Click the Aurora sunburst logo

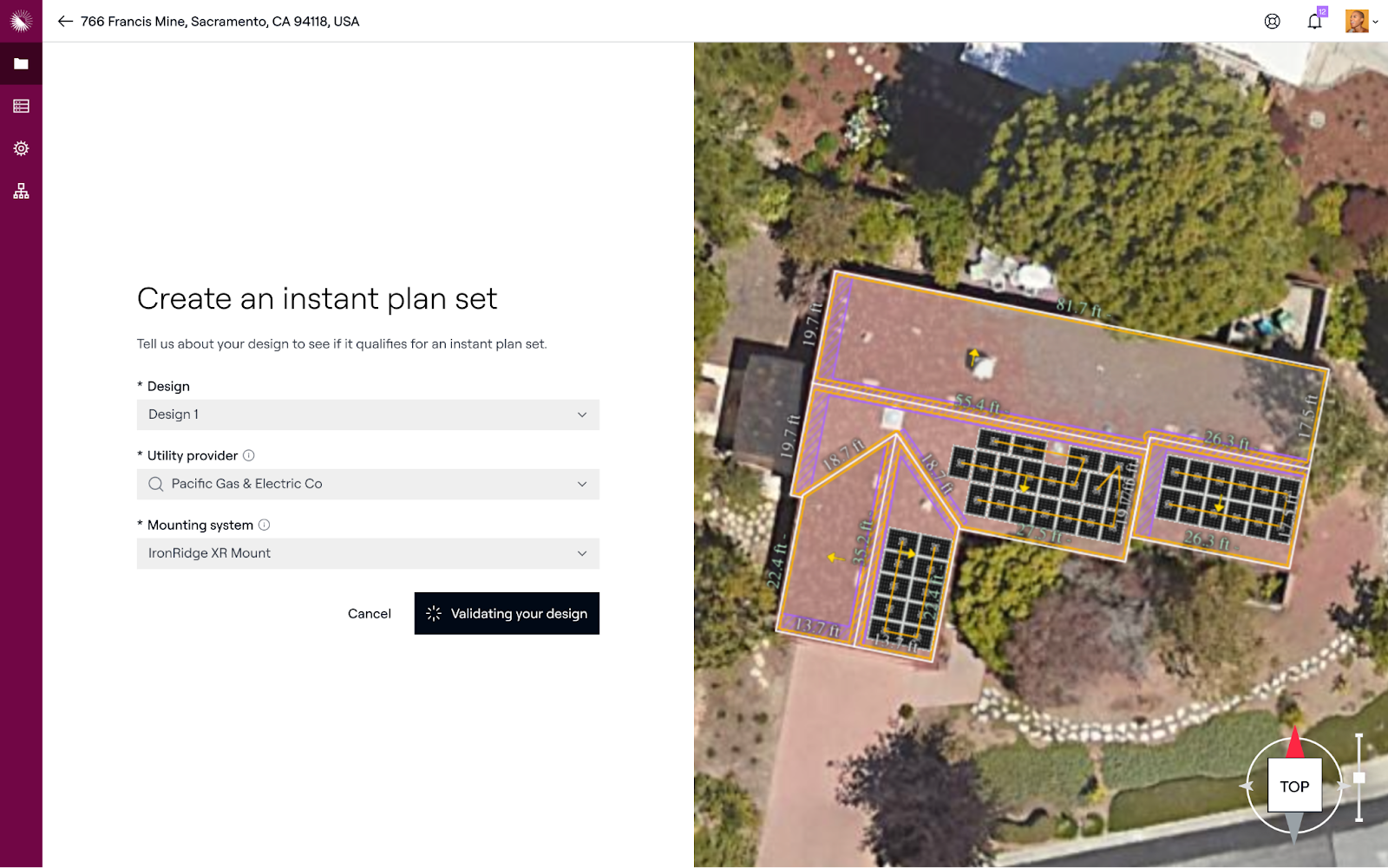[21, 21]
